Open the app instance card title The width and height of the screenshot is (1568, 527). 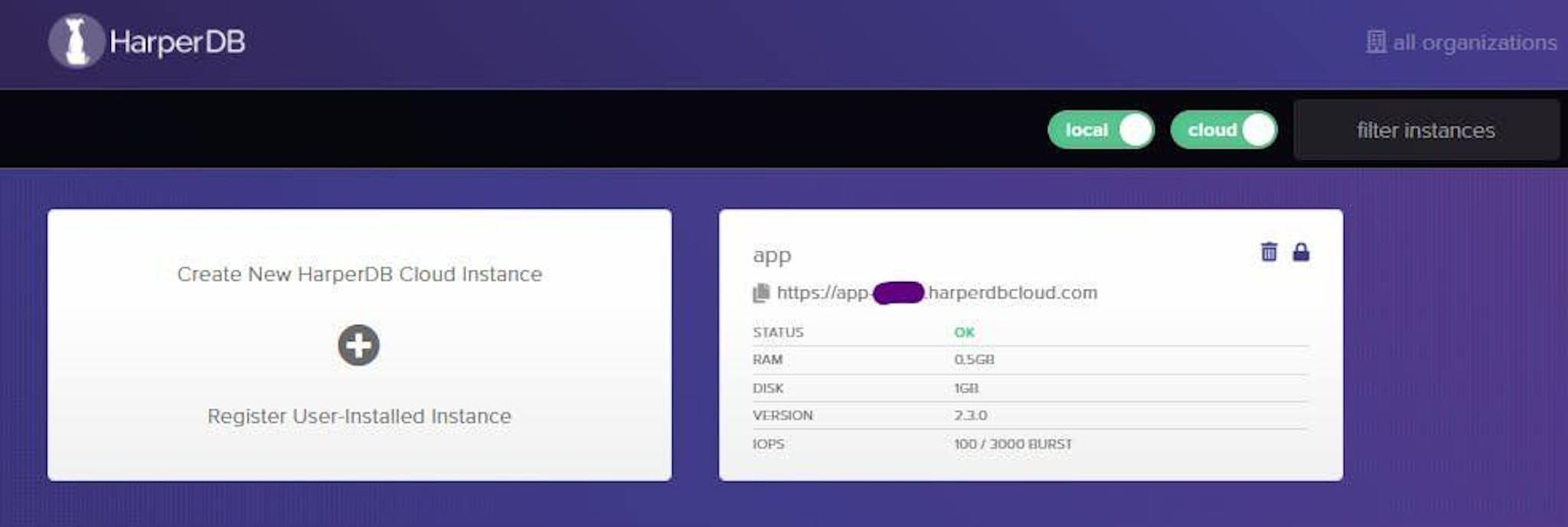click(772, 255)
